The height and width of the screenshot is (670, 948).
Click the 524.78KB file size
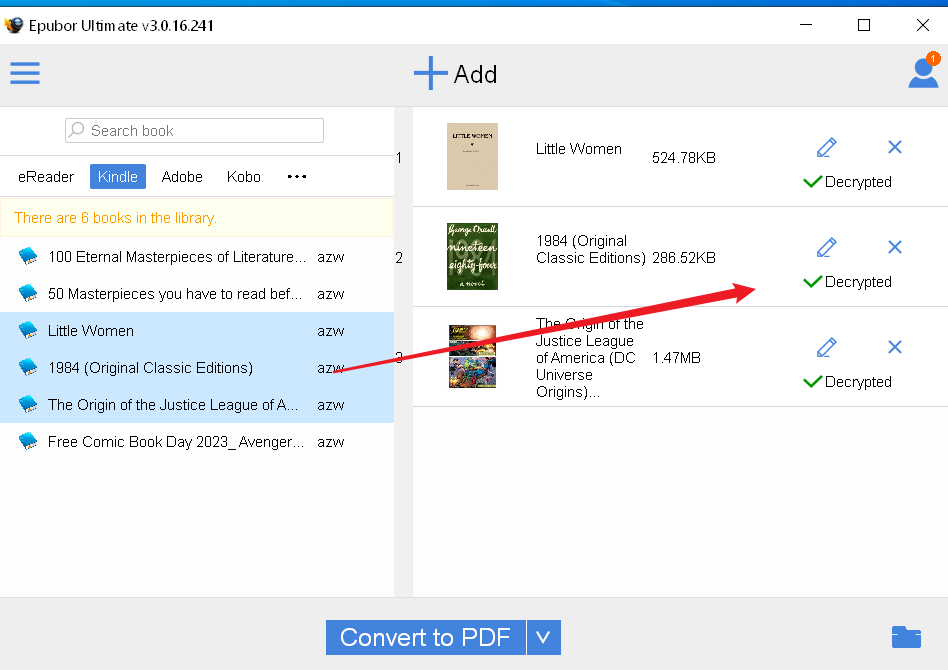(684, 158)
